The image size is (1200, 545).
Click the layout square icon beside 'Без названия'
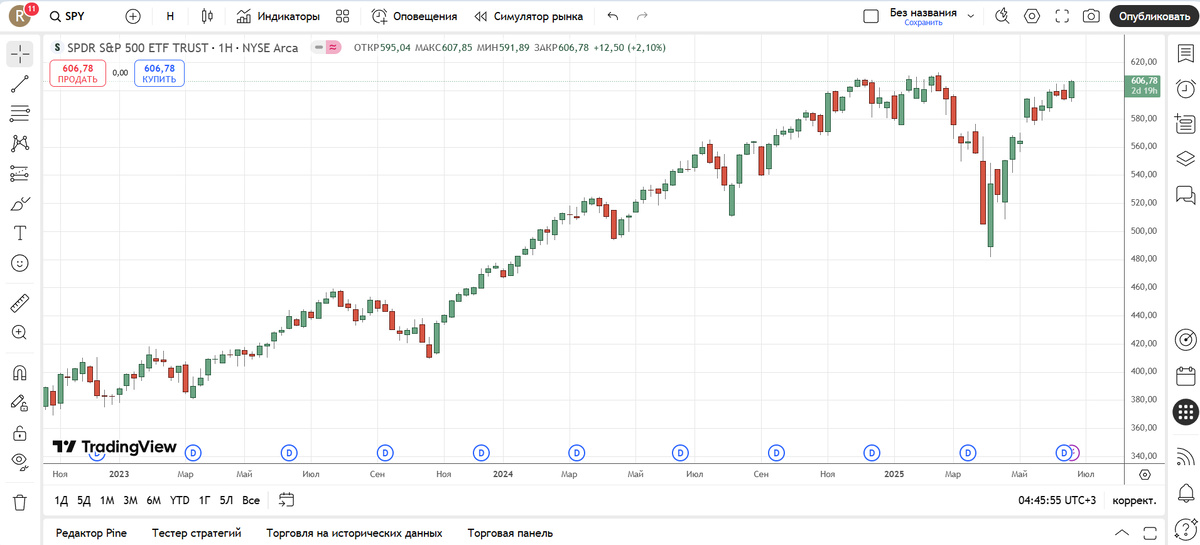click(871, 16)
